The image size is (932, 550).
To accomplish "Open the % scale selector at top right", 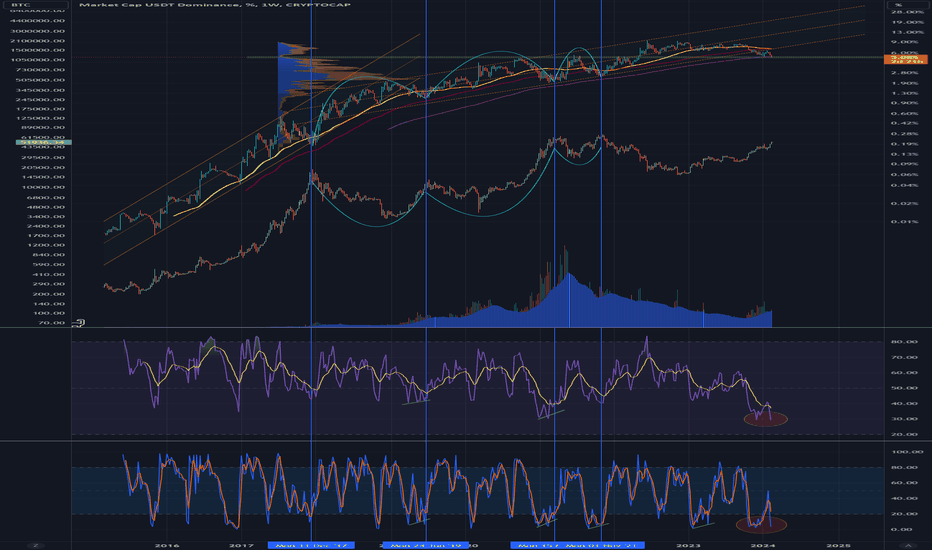I will [x=906, y=5].
